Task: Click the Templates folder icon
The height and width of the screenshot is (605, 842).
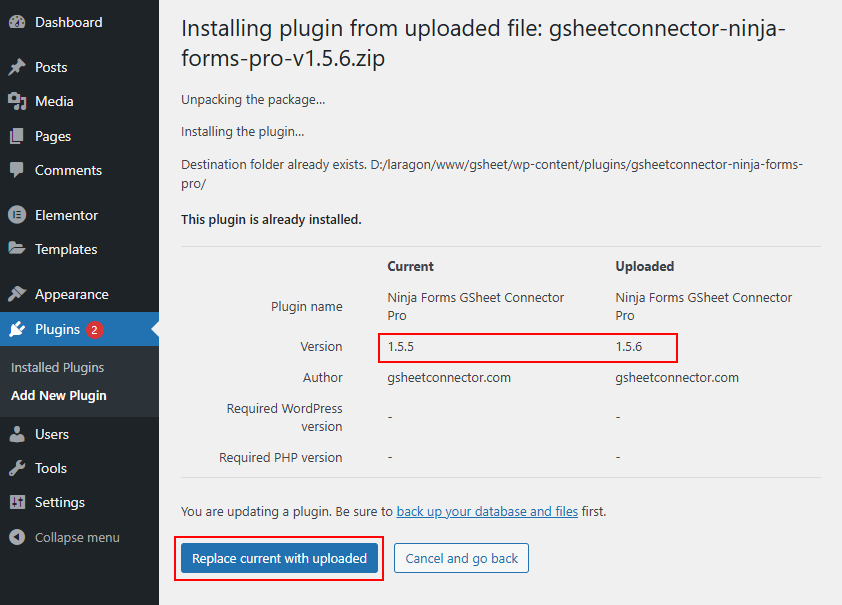Action: click(17, 249)
